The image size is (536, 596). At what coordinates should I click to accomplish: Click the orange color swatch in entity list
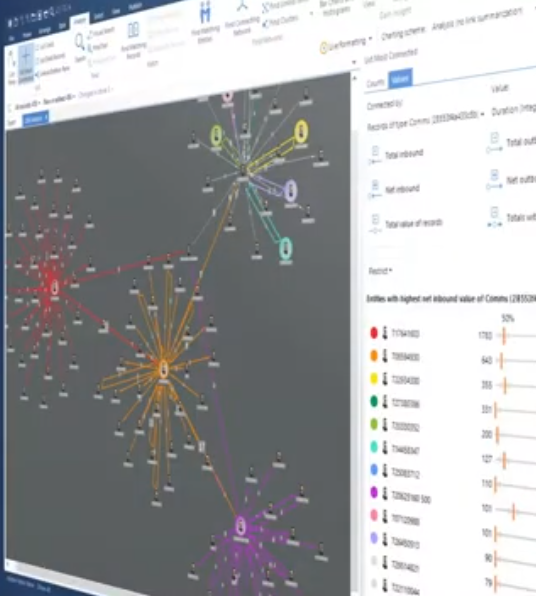(x=374, y=356)
